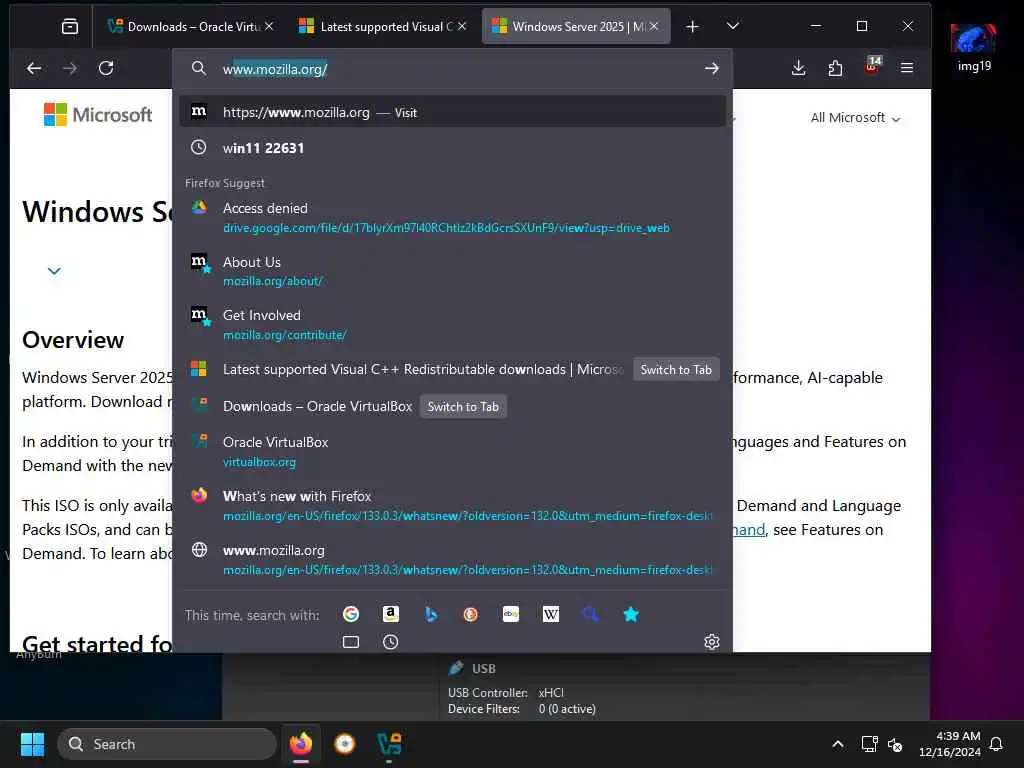Open the Extensions menu
This screenshot has height=768, width=1024.
835,68
